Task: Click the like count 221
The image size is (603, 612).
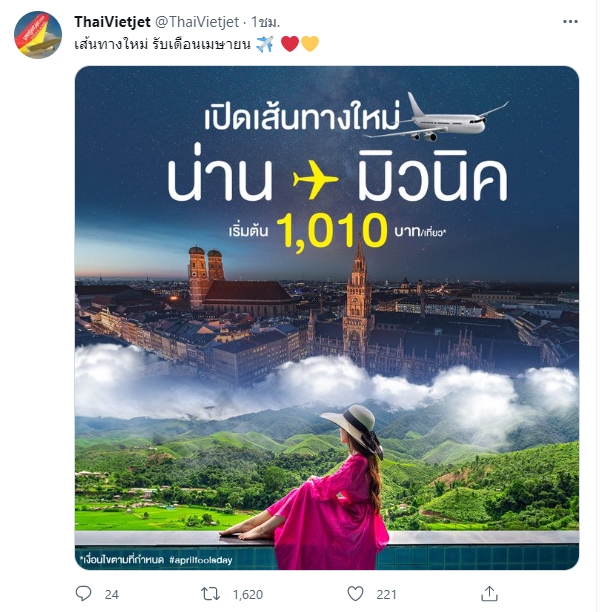Action: [386, 594]
